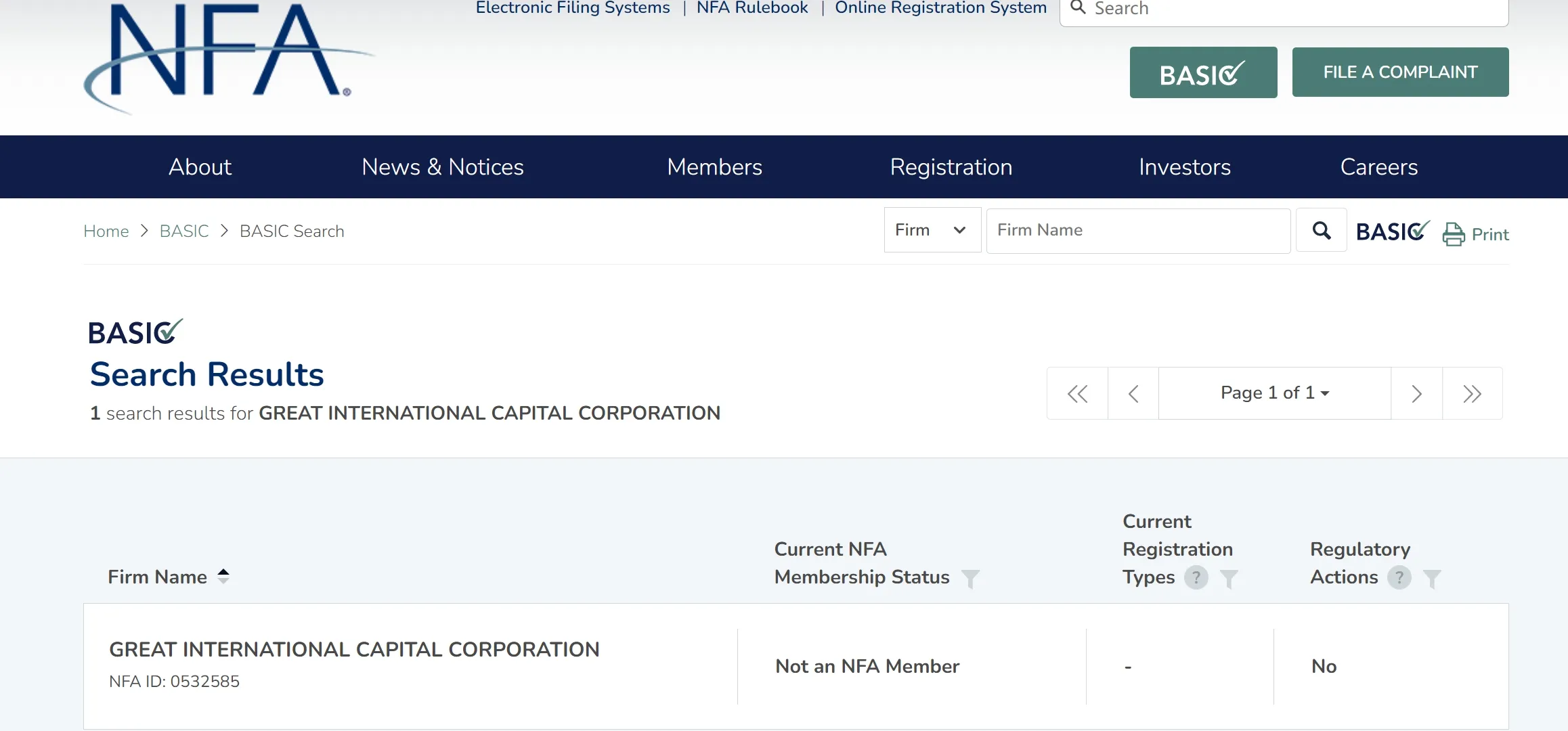Sort results by Firm Name arrow
Image resolution: width=1568 pixels, height=731 pixels.
(223, 576)
